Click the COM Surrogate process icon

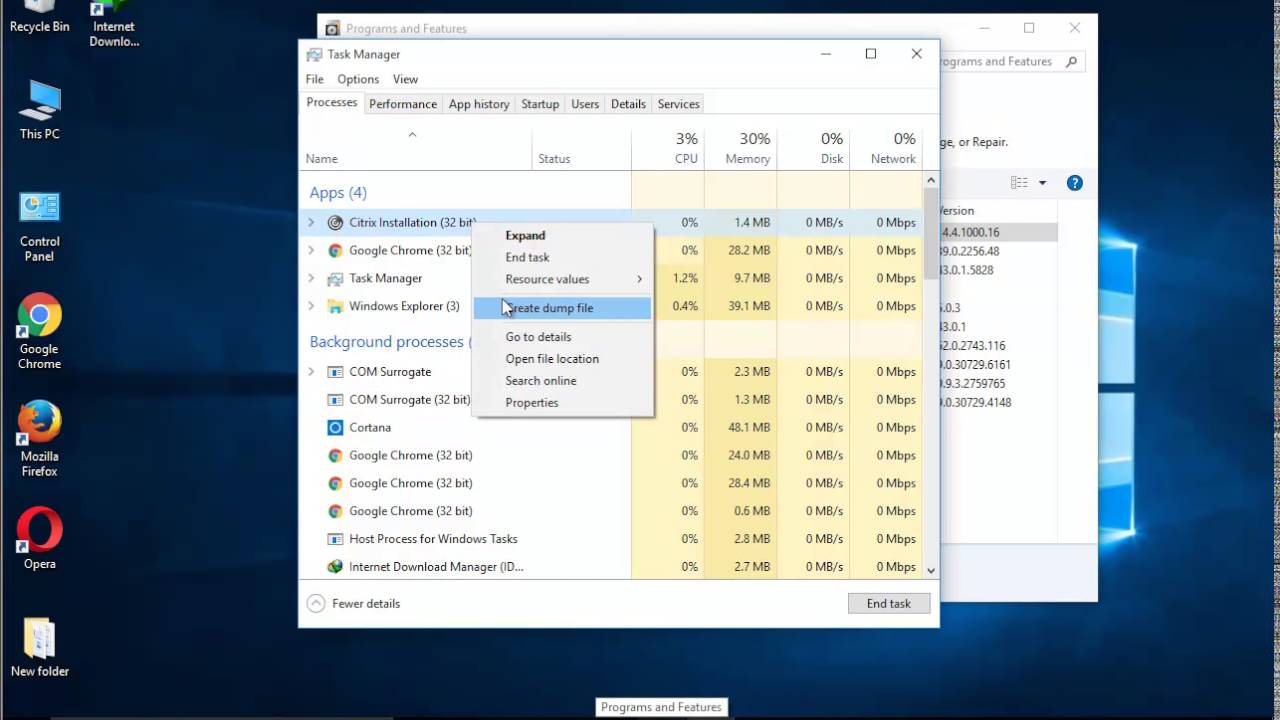(335, 371)
